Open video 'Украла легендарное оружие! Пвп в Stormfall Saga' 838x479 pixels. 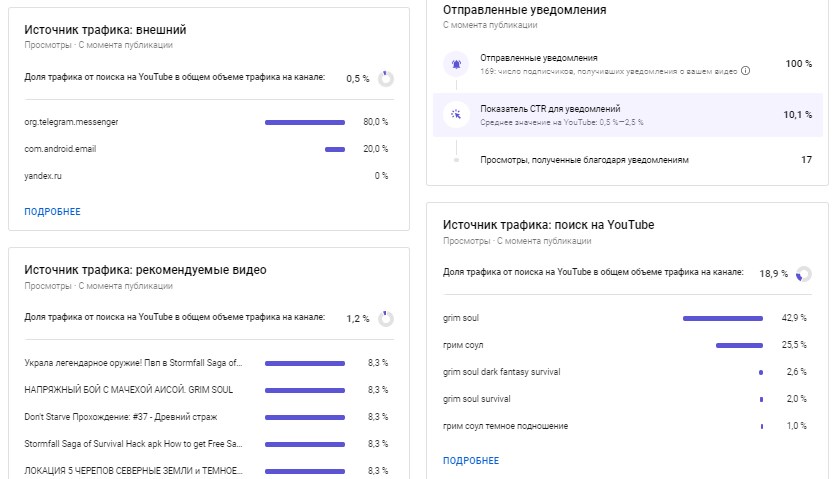(x=133, y=363)
